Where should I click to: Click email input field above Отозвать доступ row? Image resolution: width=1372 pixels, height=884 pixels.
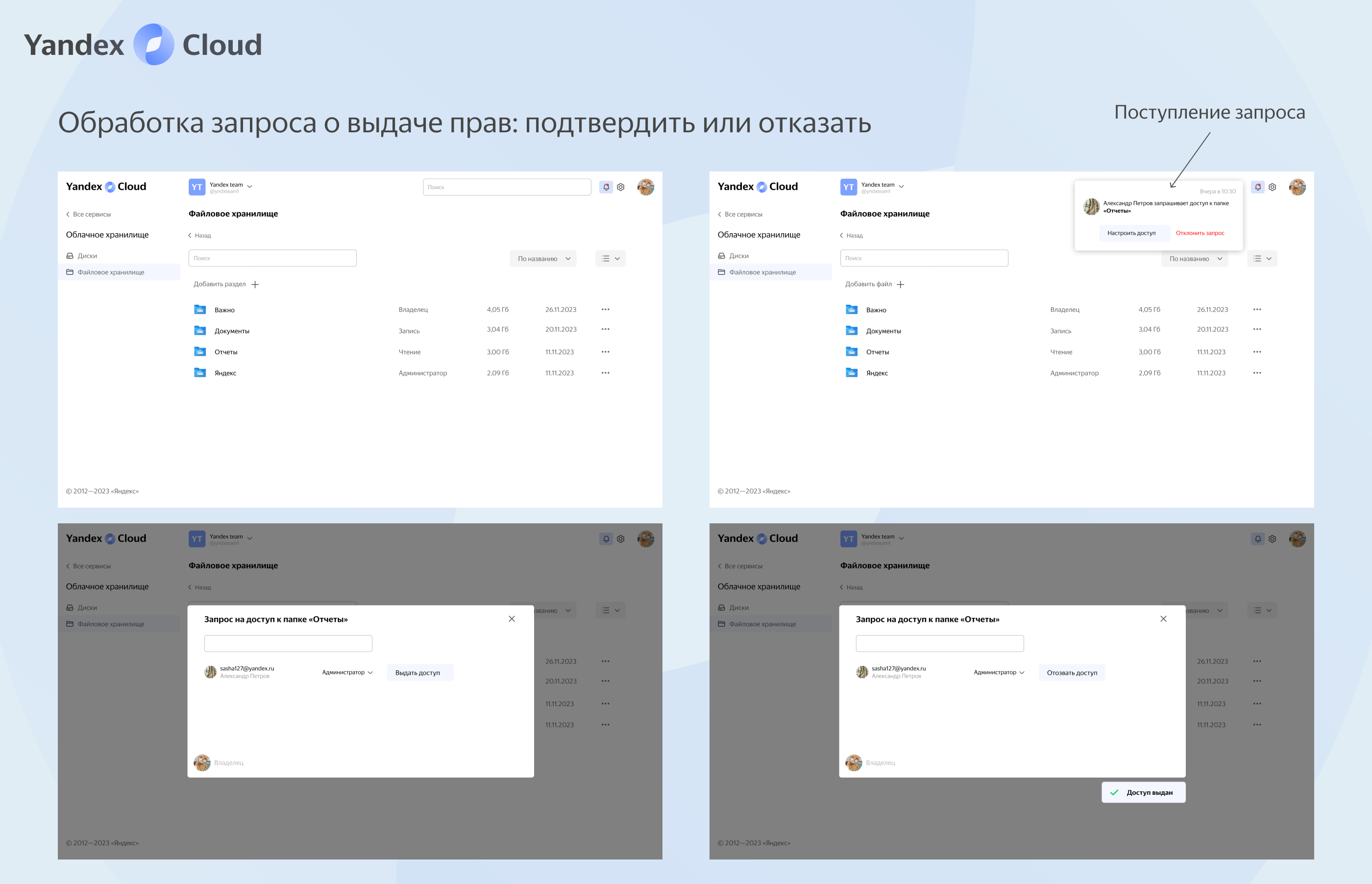(x=939, y=643)
